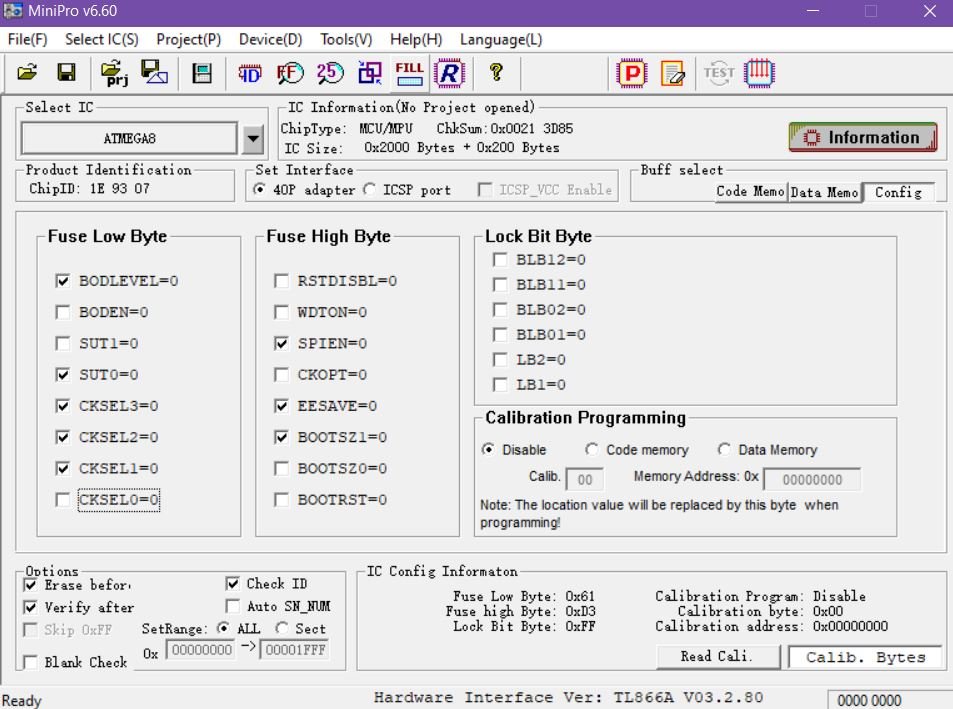Image resolution: width=953 pixels, height=709 pixels.
Task: Select the Data Memory radio button
Action: pos(723,450)
